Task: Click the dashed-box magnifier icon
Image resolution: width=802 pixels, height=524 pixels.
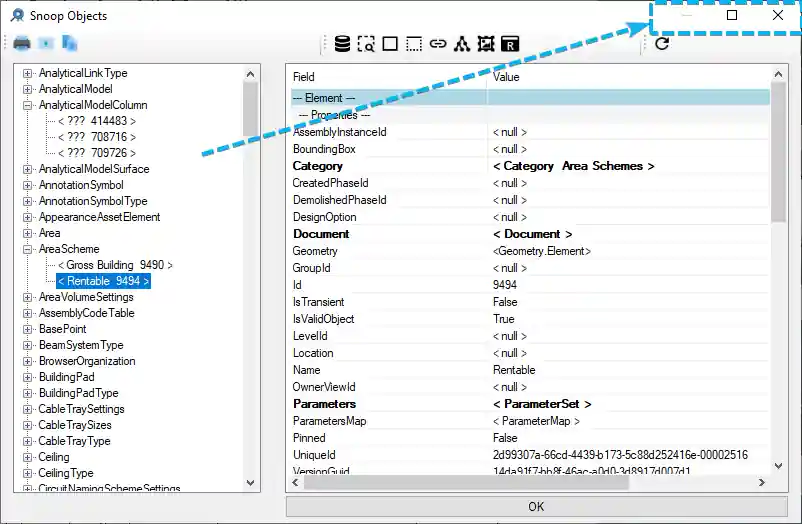Action: tap(366, 44)
